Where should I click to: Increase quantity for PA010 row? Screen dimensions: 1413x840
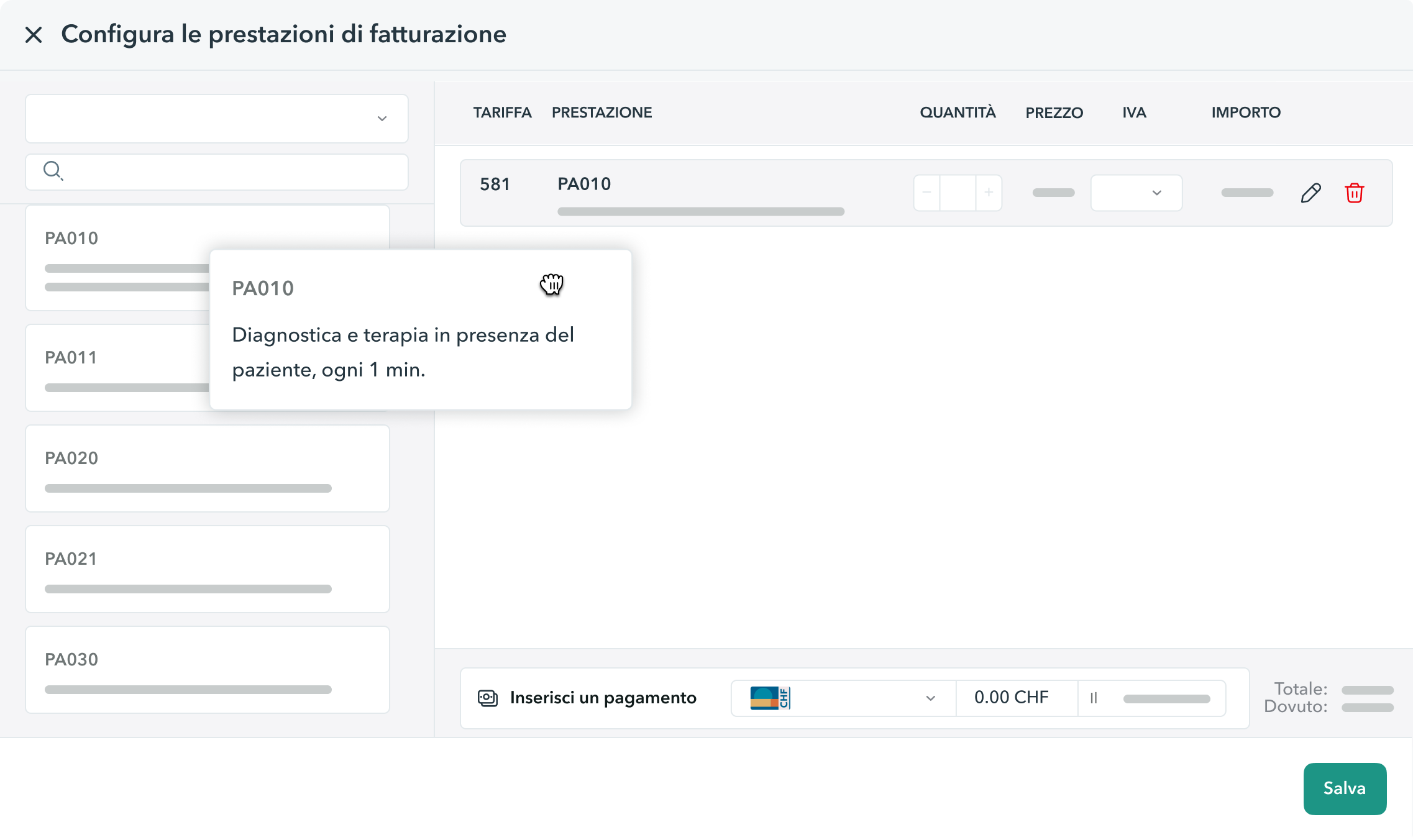point(989,193)
